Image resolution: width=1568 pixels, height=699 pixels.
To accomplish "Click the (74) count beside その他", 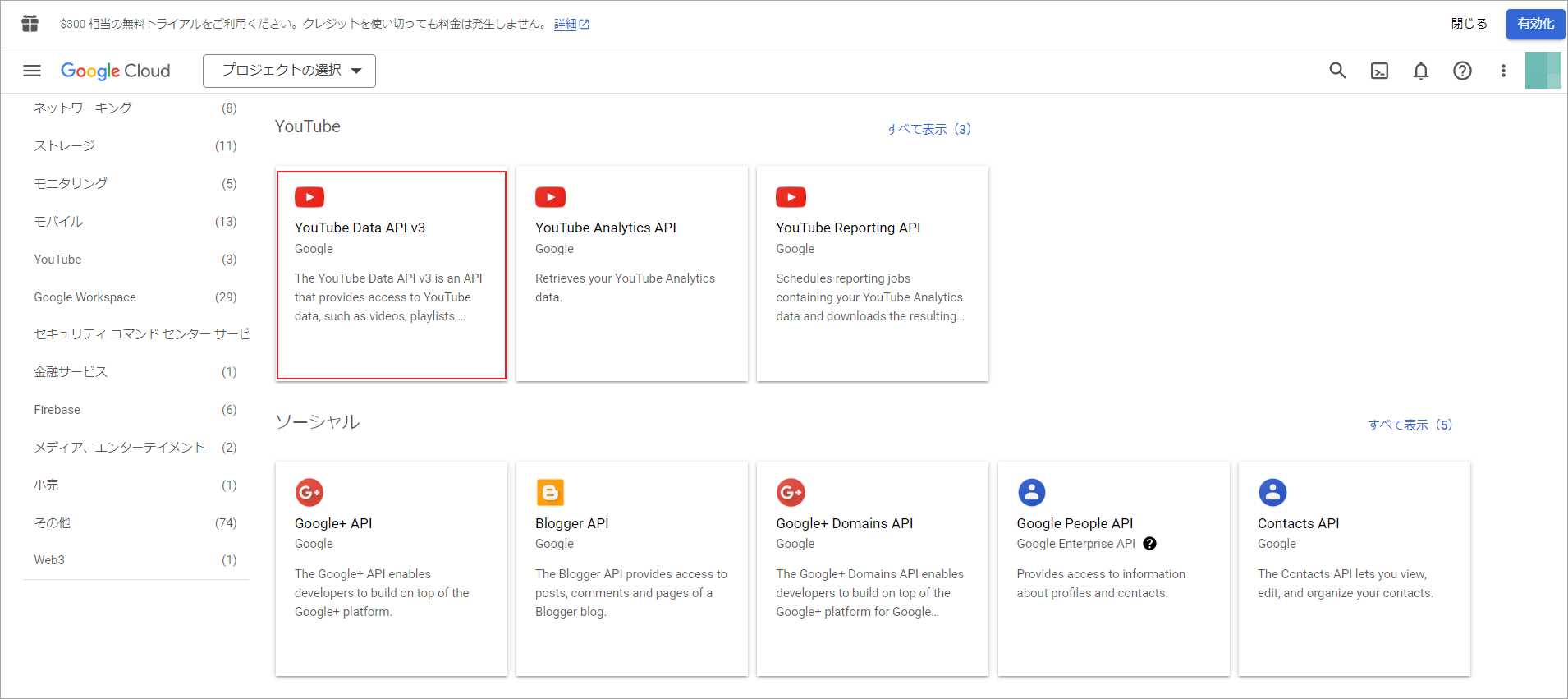I will (226, 522).
